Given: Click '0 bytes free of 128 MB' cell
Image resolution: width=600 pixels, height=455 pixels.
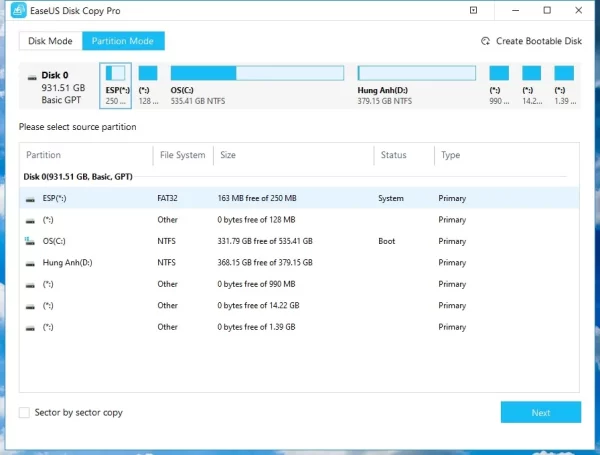Looking at the screenshot, I should point(256,220).
